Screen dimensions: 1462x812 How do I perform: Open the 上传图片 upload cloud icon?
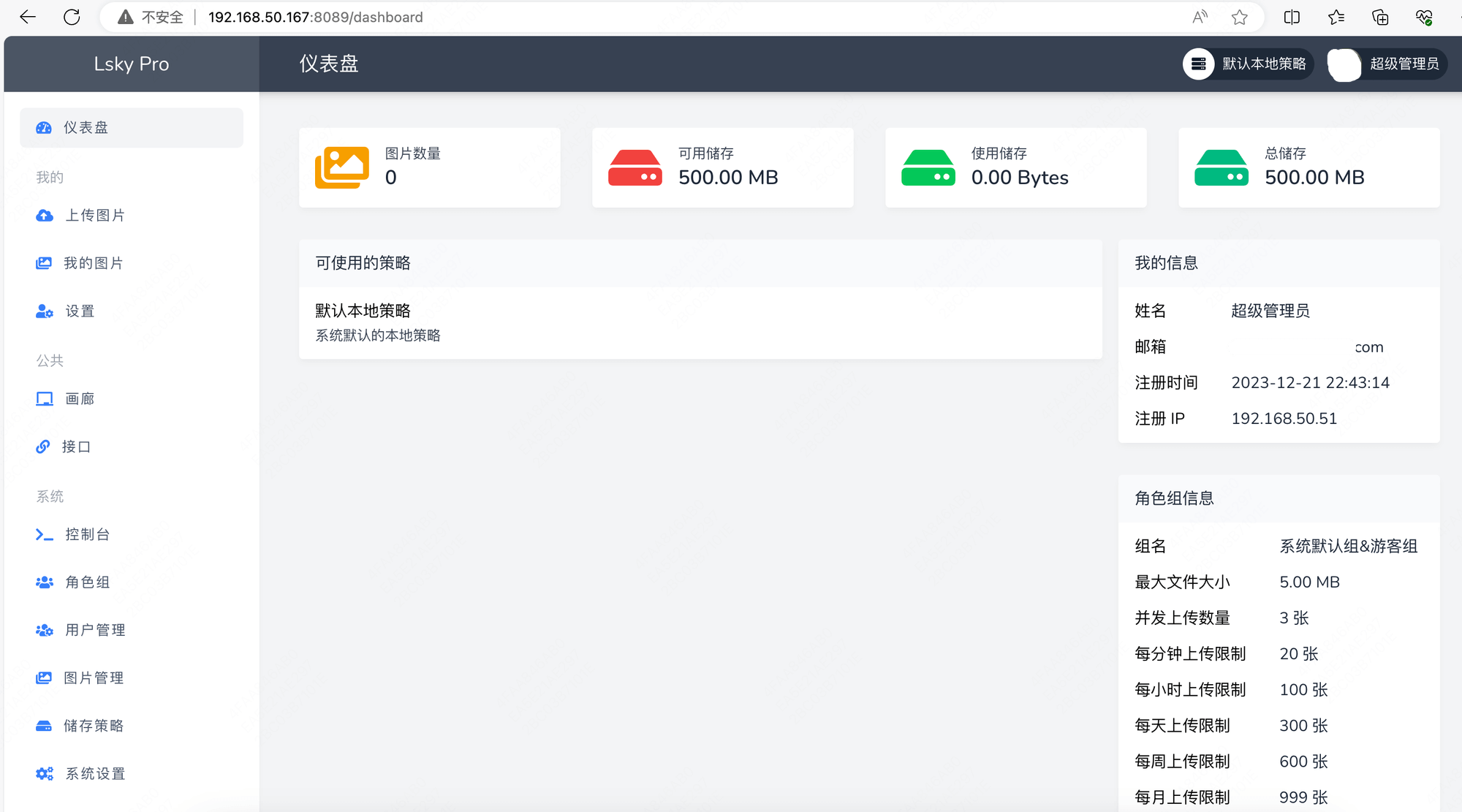click(45, 216)
